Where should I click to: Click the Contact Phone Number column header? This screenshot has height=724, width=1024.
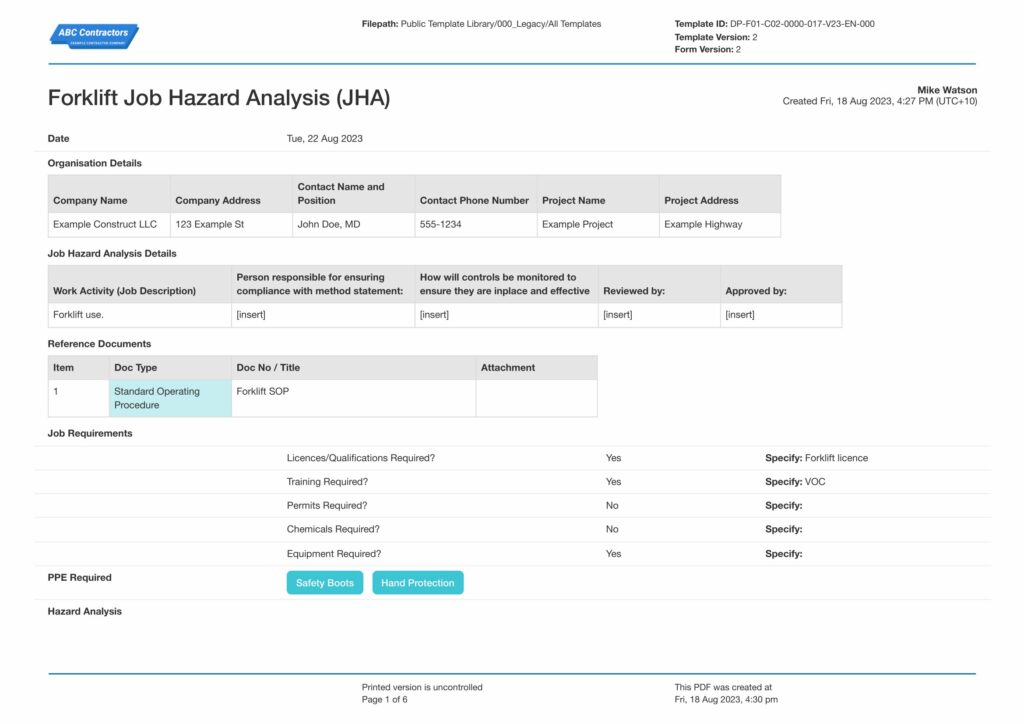(x=475, y=194)
